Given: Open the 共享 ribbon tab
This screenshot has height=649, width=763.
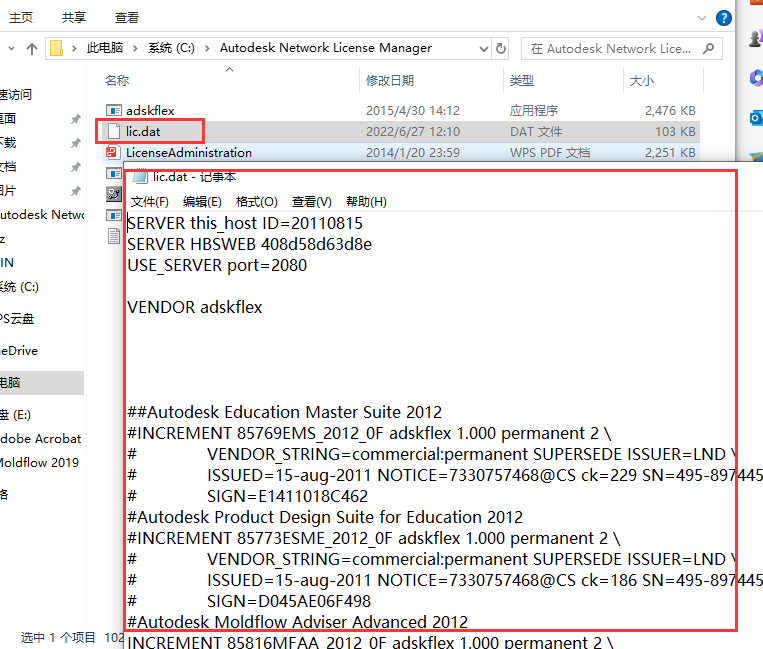Looking at the screenshot, I should [x=73, y=18].
